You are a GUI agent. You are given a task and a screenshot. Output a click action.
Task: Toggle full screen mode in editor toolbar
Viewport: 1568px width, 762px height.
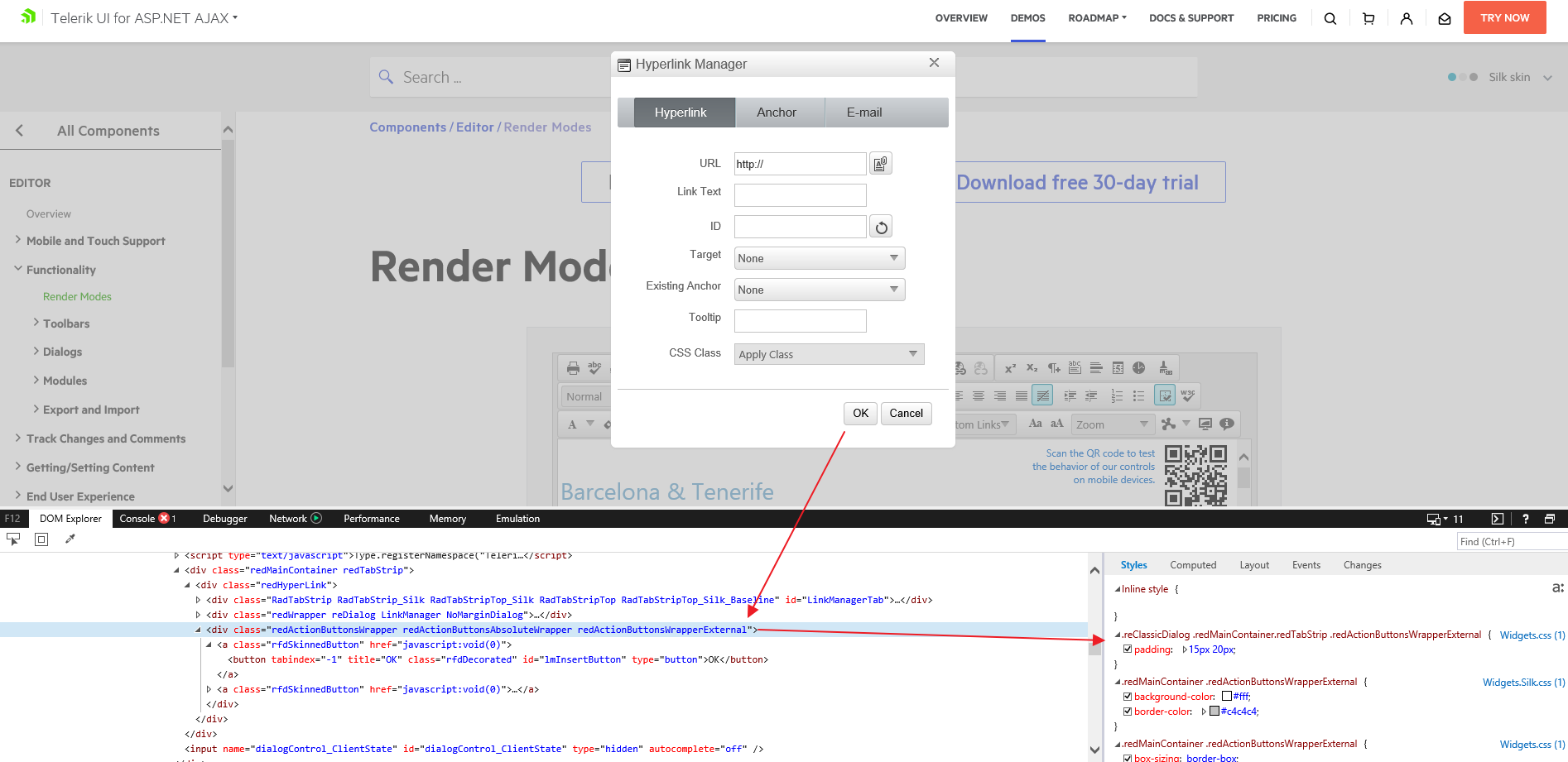pos(1205,424)
